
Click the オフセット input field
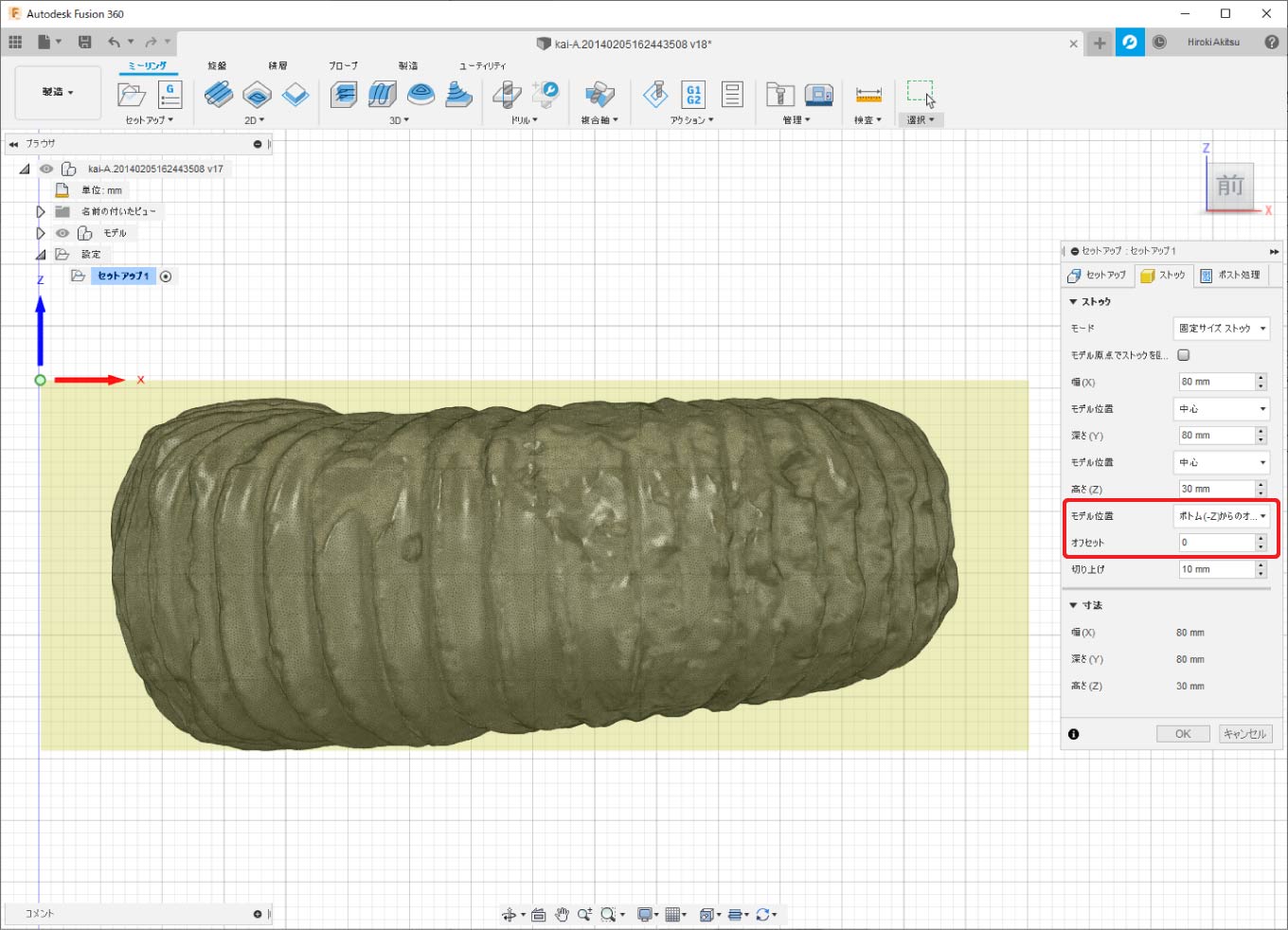pos(1214,543)
